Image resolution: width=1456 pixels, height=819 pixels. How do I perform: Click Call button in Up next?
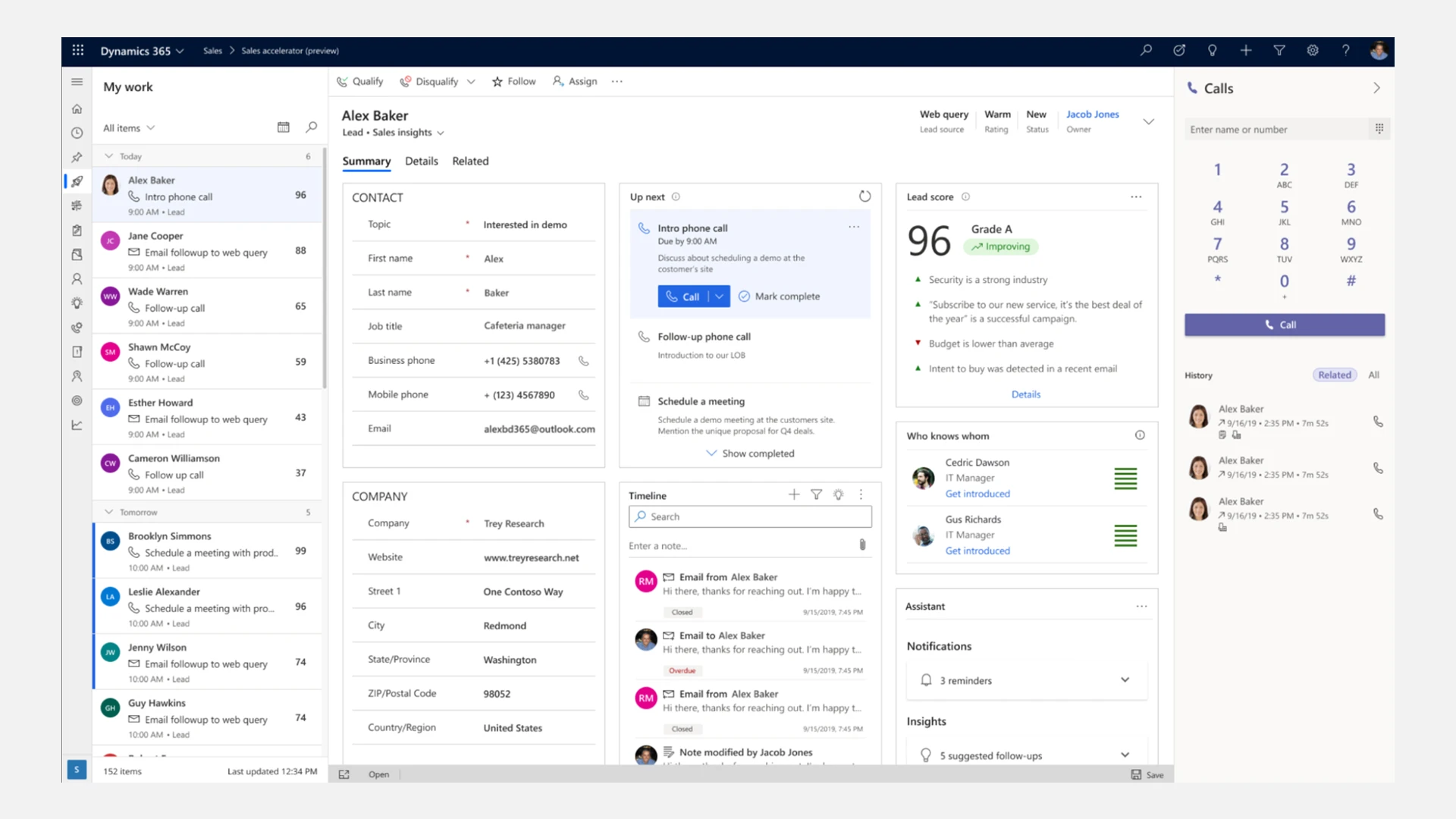(682, 297)
